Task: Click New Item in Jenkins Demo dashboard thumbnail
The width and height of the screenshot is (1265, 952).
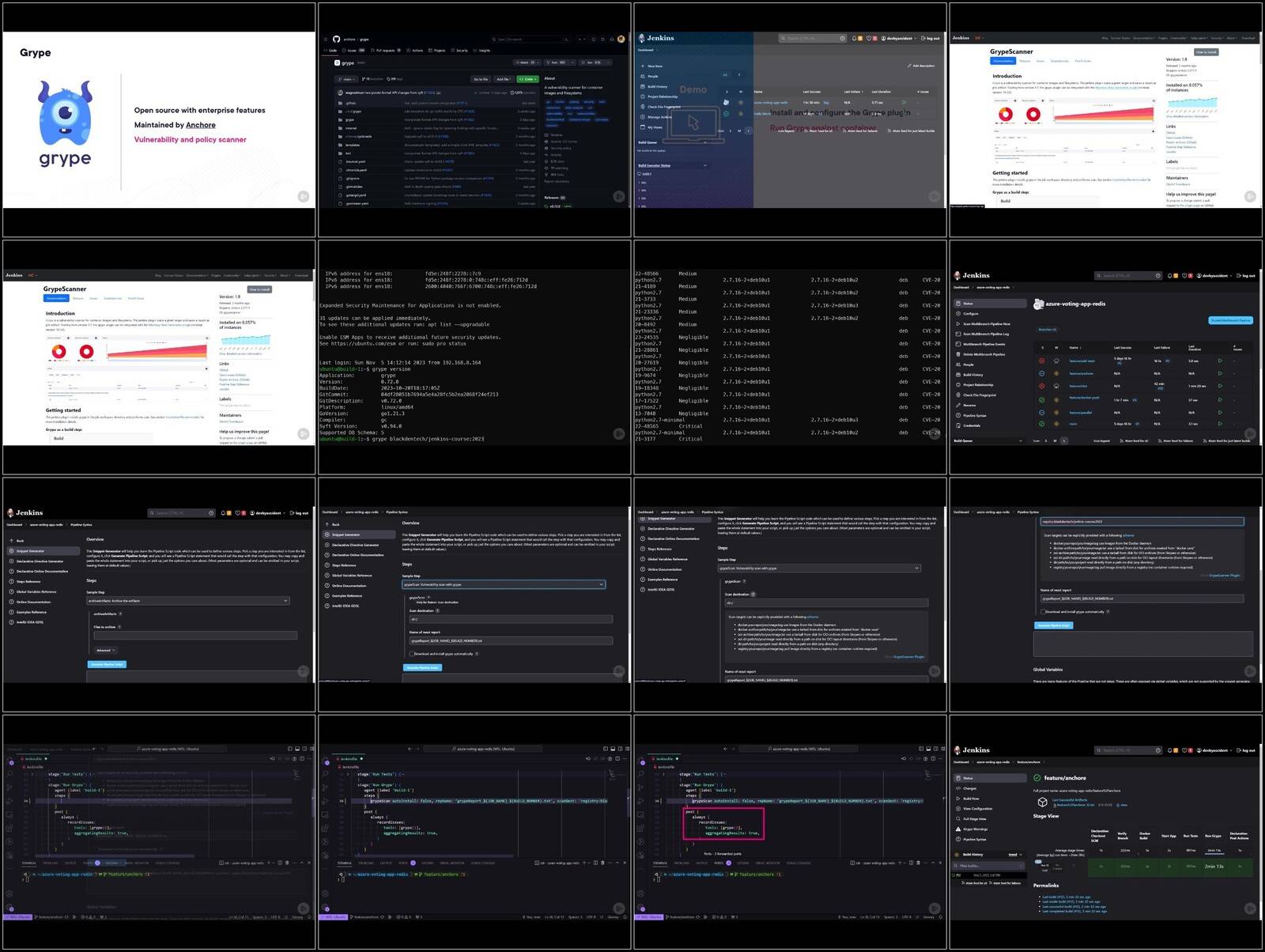Action: coord(652,66)
